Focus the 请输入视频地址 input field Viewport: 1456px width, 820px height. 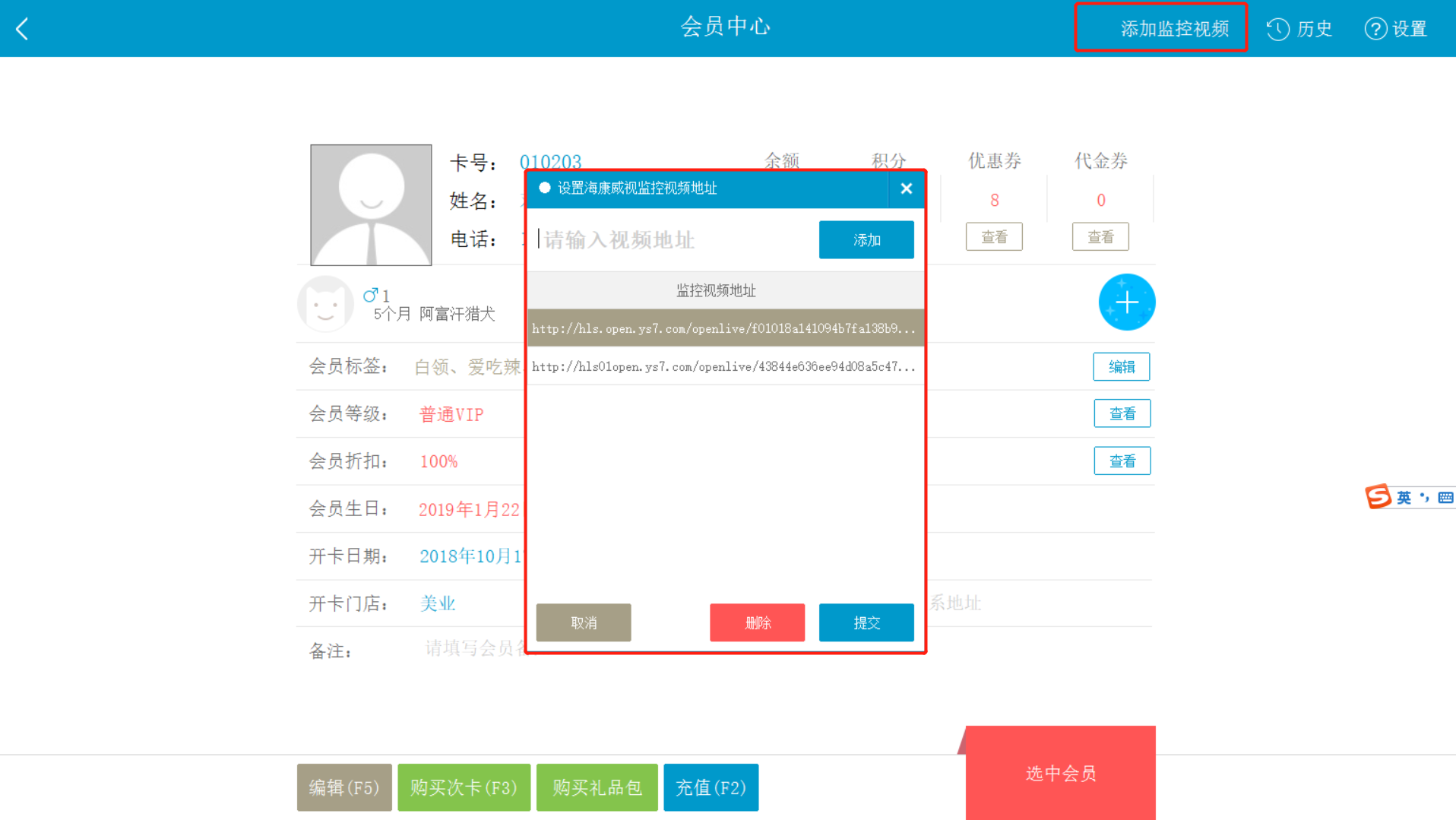click(x=673, y=240)
